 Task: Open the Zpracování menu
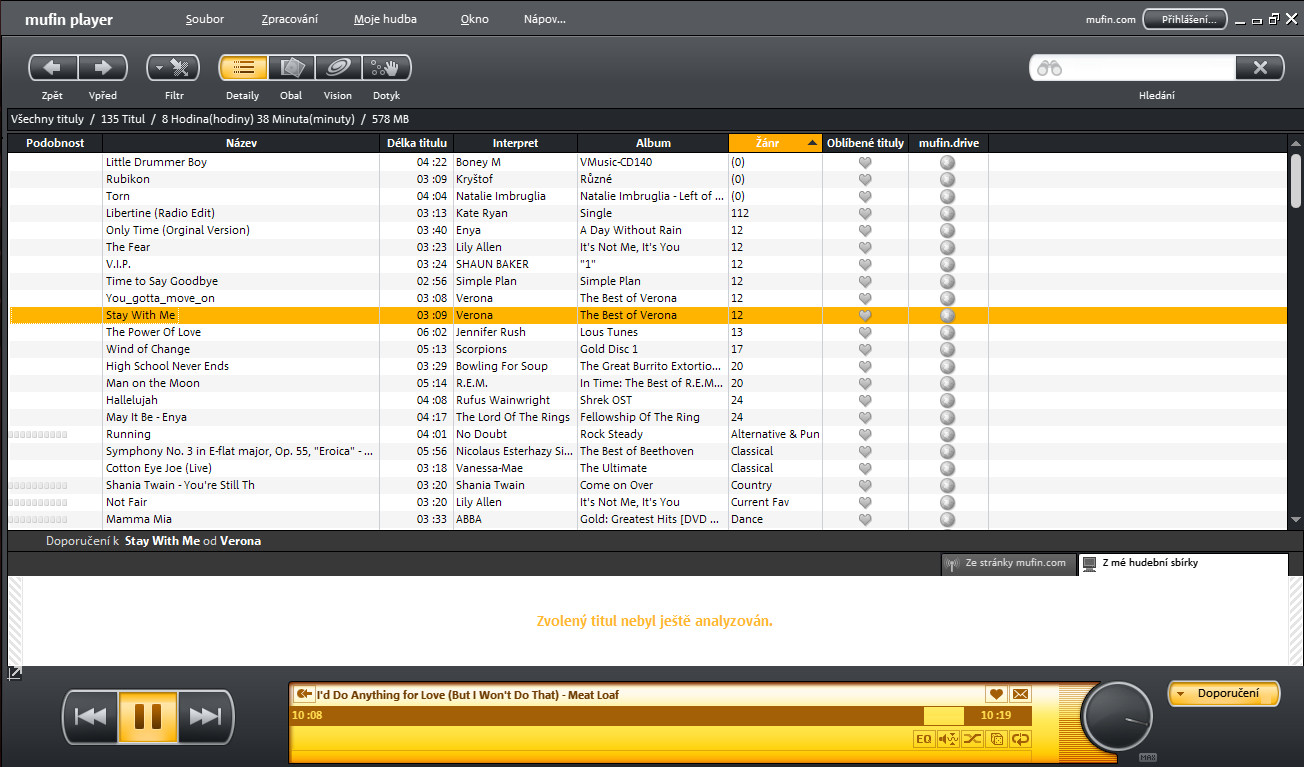(x=289, y=19)
